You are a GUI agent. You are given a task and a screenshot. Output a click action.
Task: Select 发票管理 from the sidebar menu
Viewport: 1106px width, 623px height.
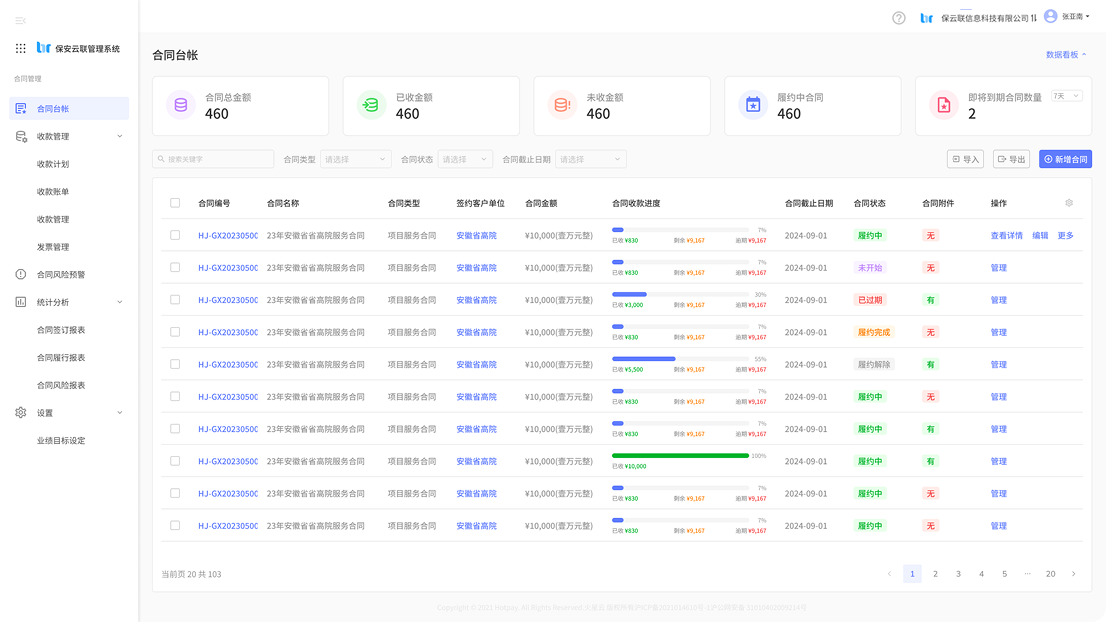coord(53,247)
